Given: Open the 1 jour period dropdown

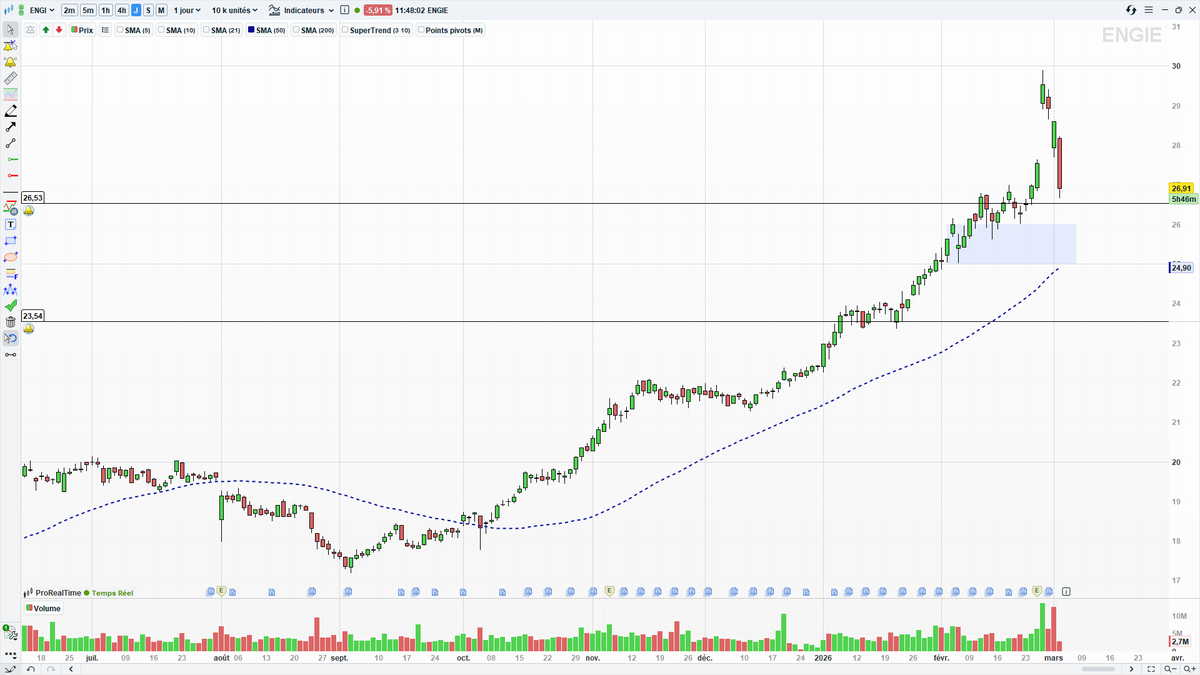Looking at the screenshot, I should pyautogui.click(x=187, y=10).
